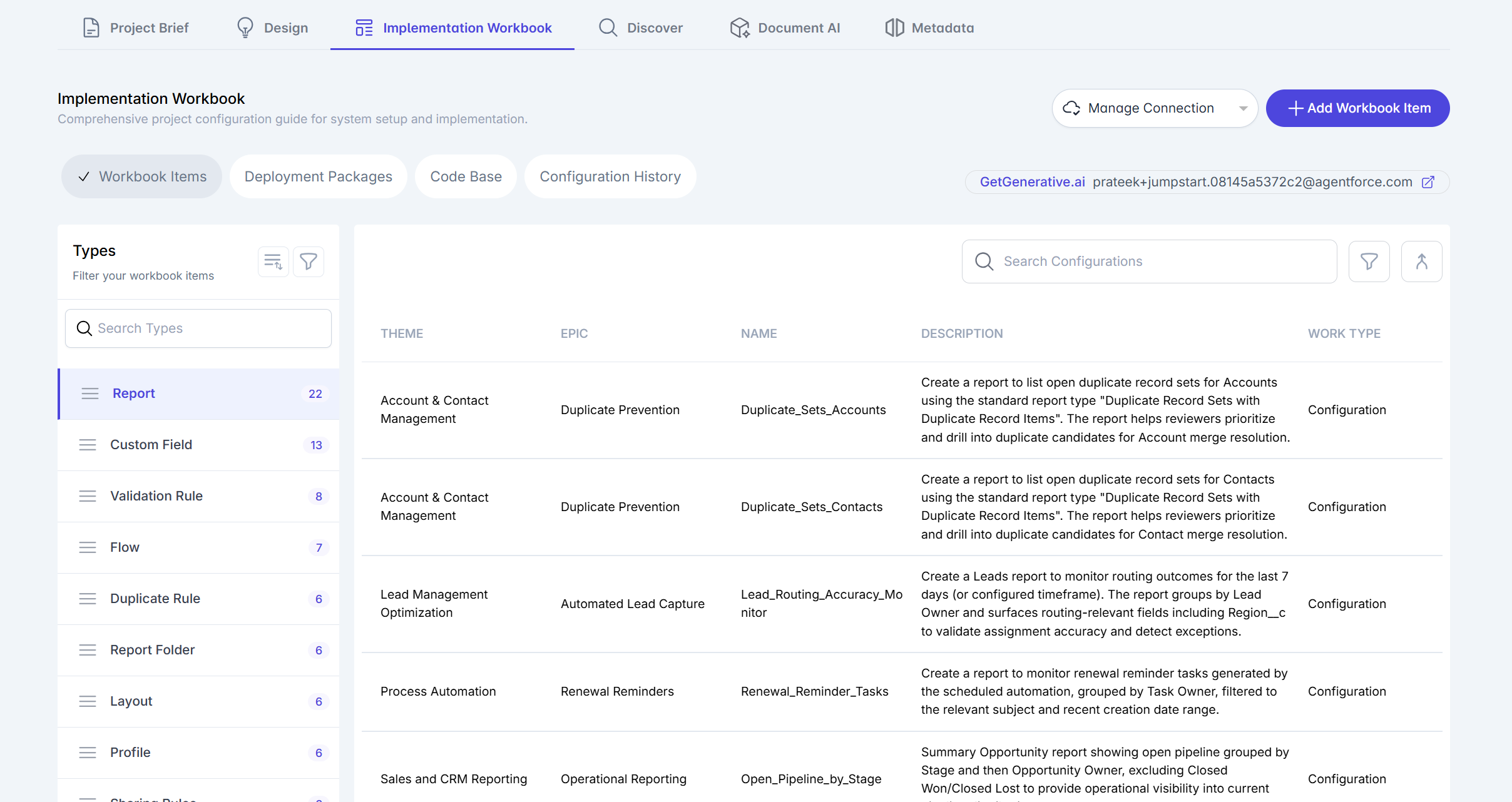The width and height of the screenshot is (1512, 802).
Task: Switch to the Design tab
Action: coord(272,28)
